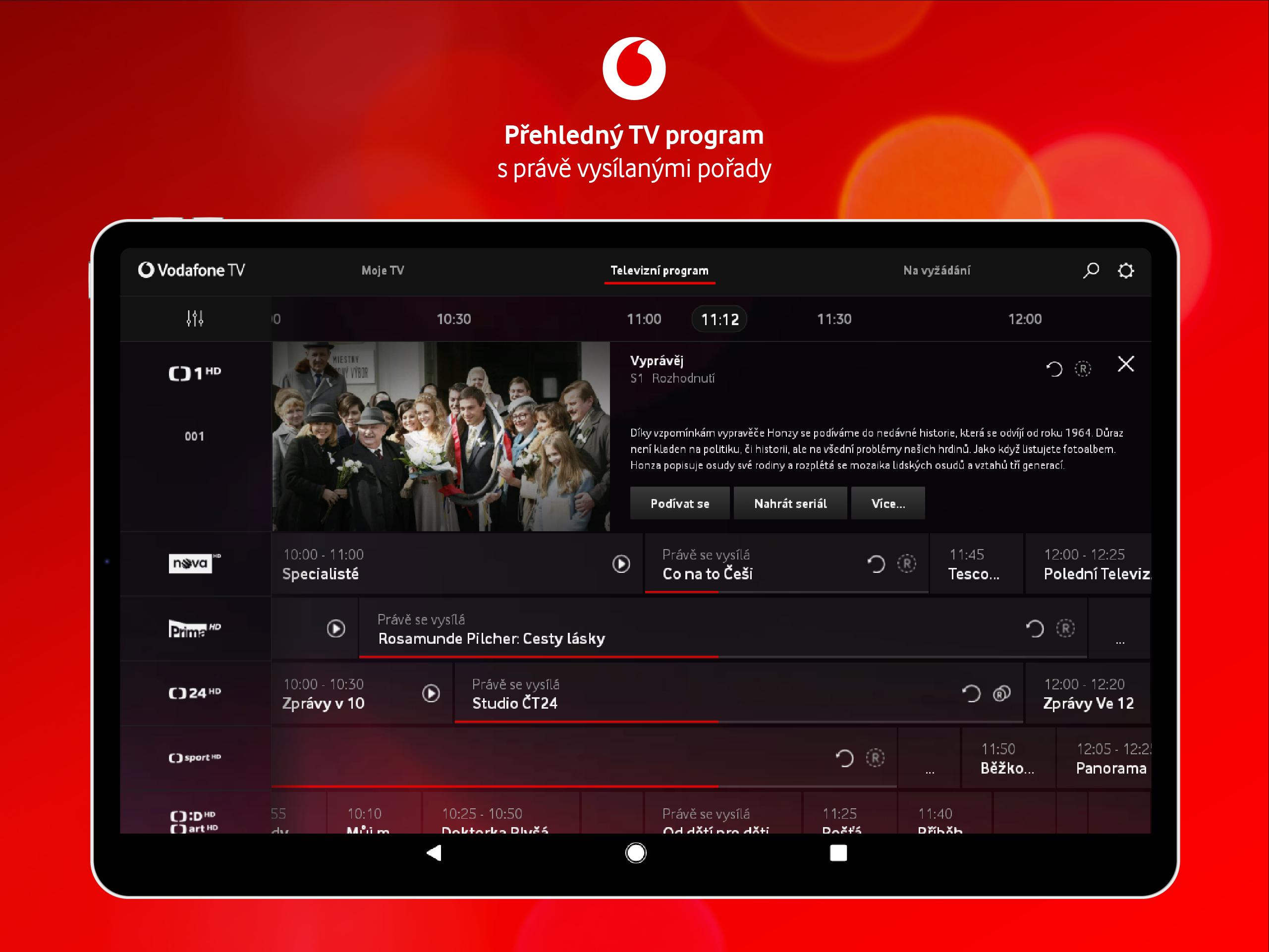
Task: Jump to the 11:00 time marker
Action: (644, 319)
